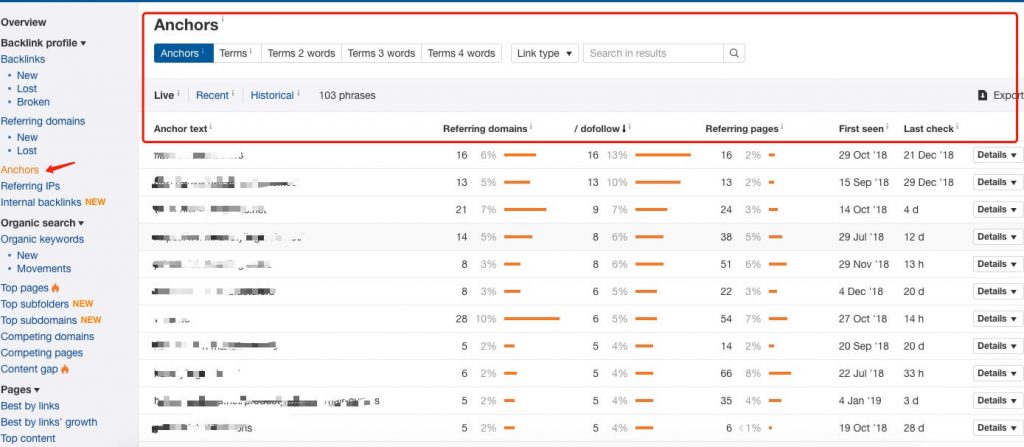Viewport: 1024px width, 447px height.
Task: Click the search magnifier icon button
Action: pyautogui.click(x=734, y=54)
